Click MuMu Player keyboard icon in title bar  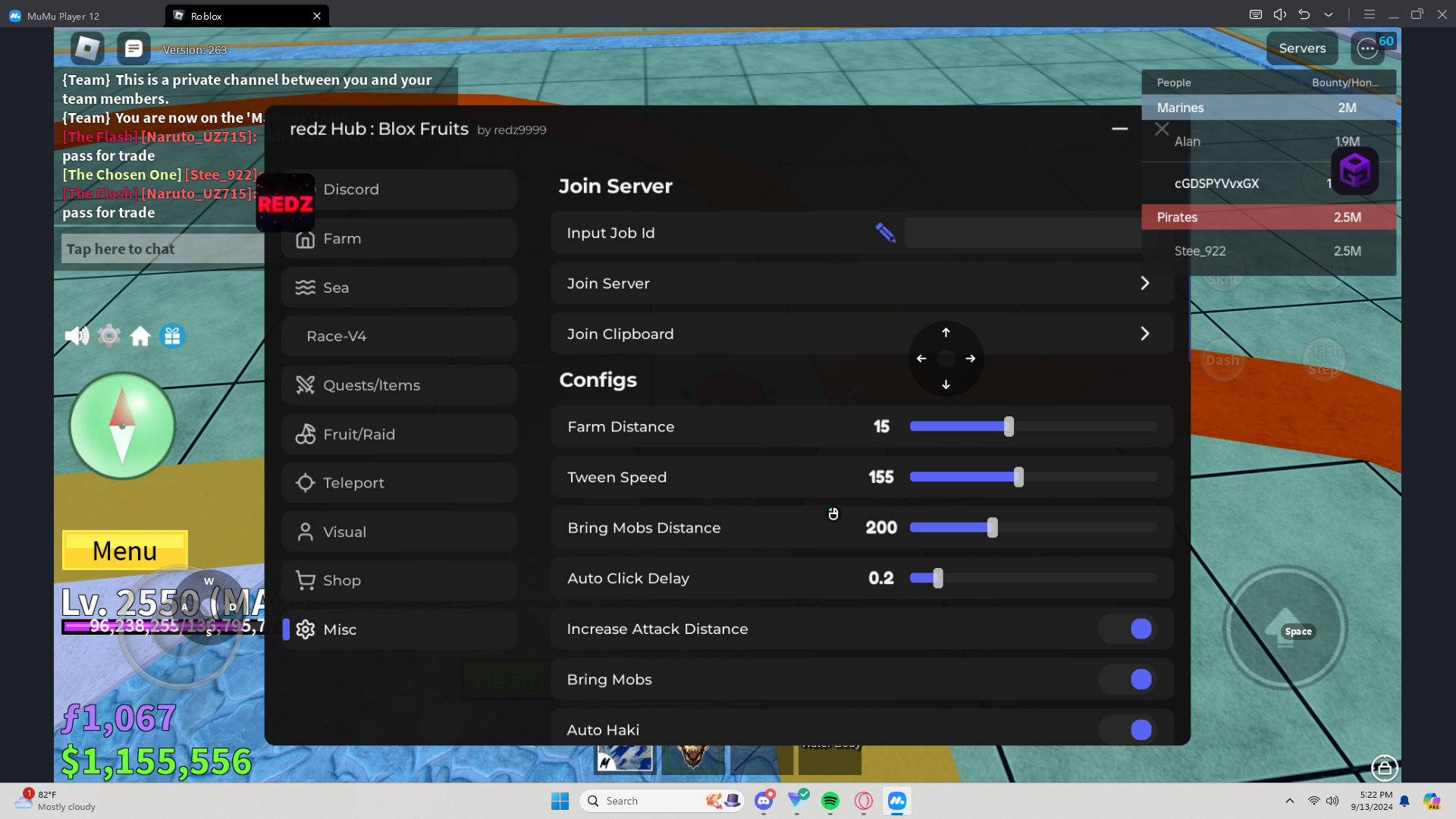click(1256, 14)
